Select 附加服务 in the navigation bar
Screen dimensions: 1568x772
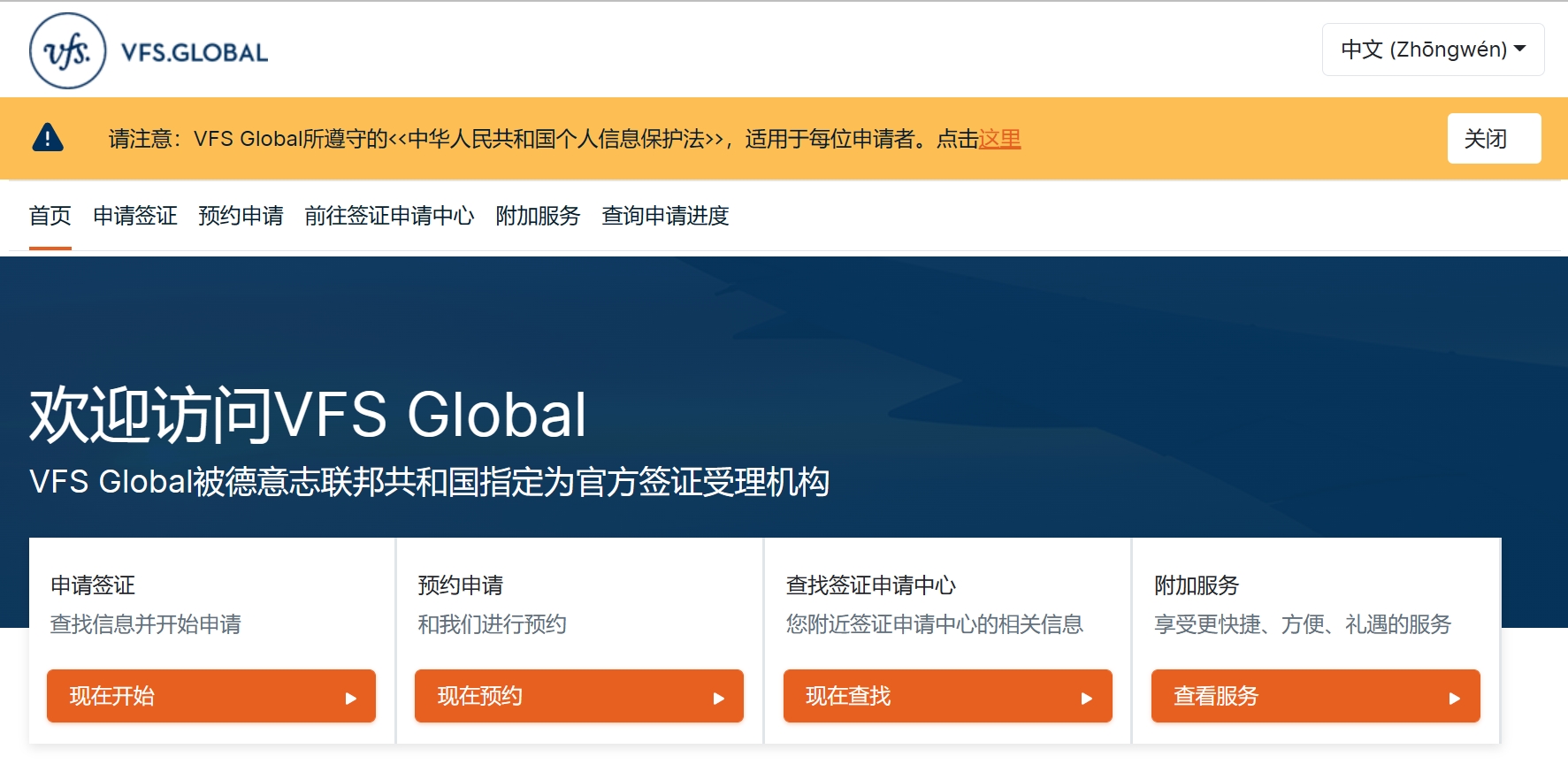[x=538, y=216]
